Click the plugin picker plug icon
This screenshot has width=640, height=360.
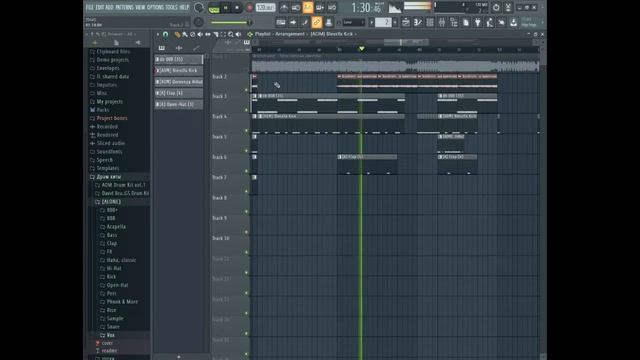coord(478,23)
